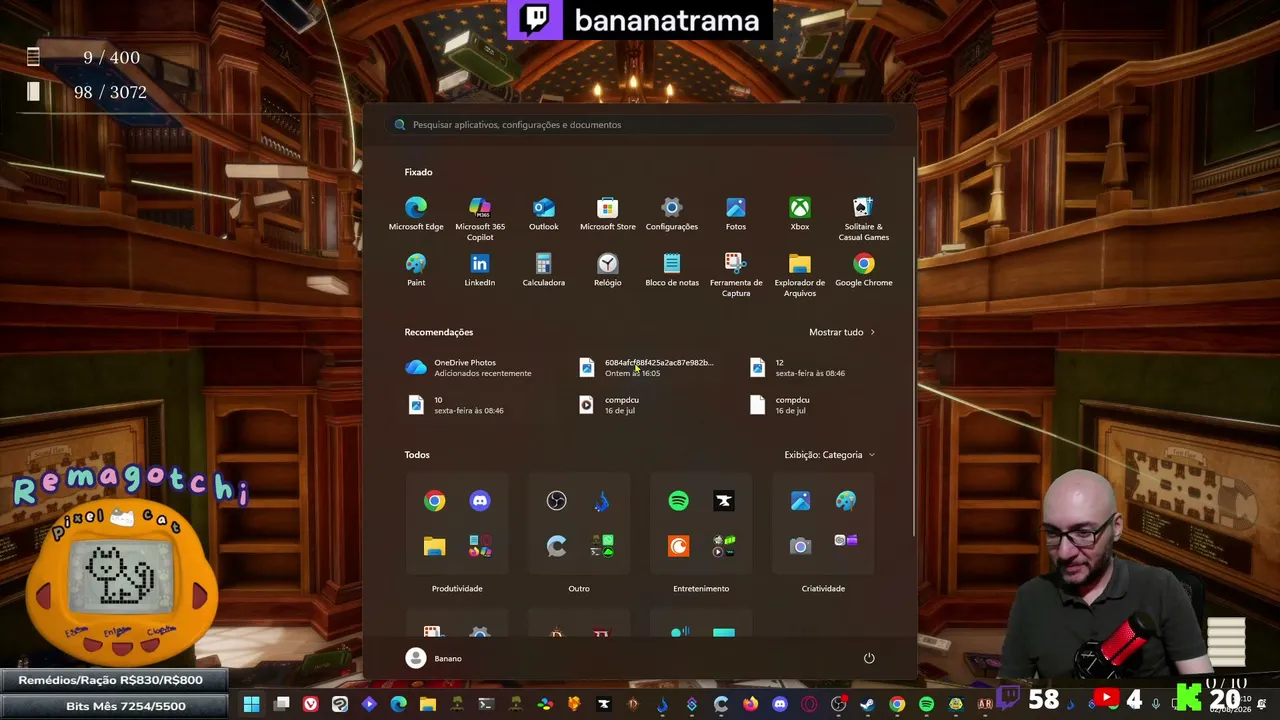Click the power button in Start menu

click(869, 658)
